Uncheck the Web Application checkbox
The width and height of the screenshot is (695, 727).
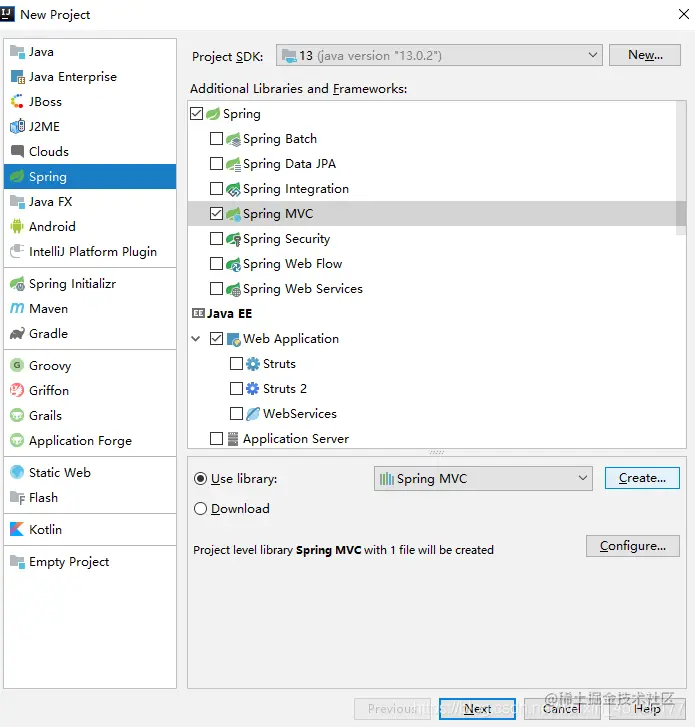click(217, 338)
